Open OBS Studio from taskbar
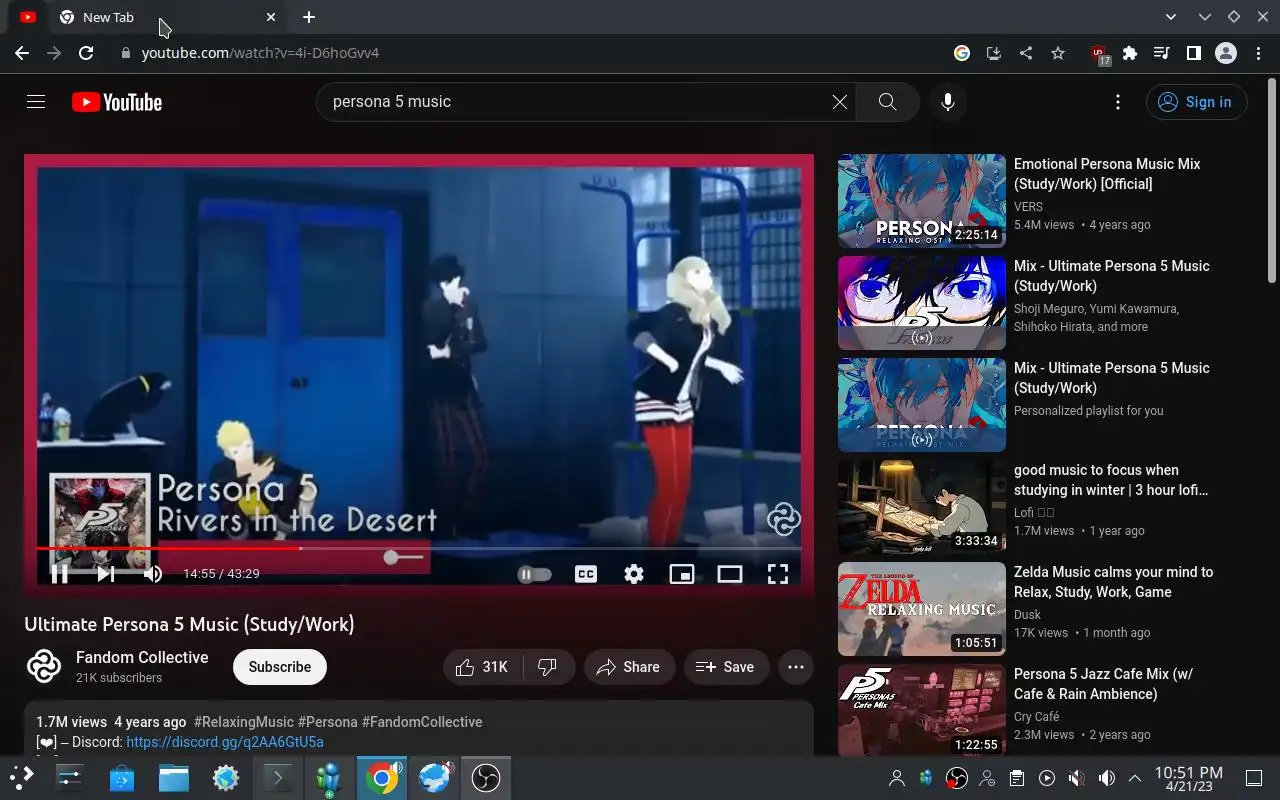1280x800 pixels. point(486,778)
